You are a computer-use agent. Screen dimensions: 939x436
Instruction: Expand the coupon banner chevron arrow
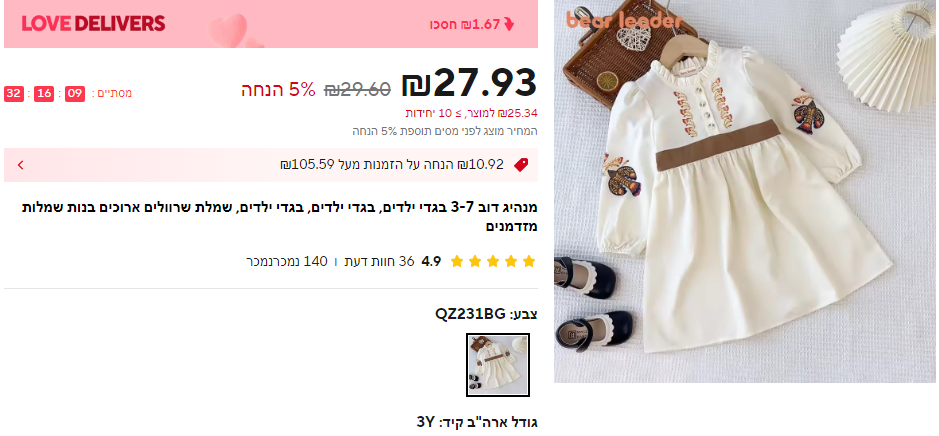(20, 165)
